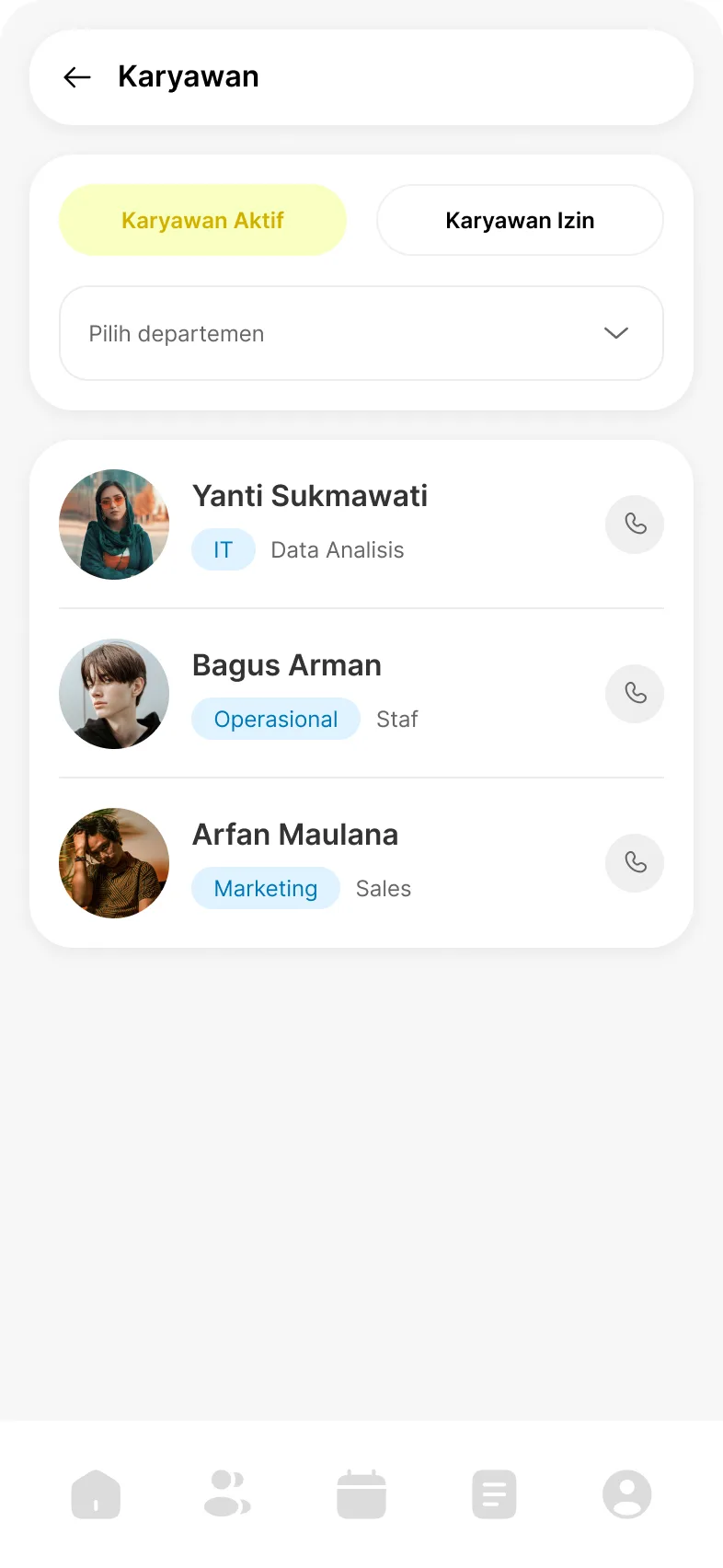The image size is (723, 1568).
Task: Select the Marketing department tag
Action: [266, 889]
